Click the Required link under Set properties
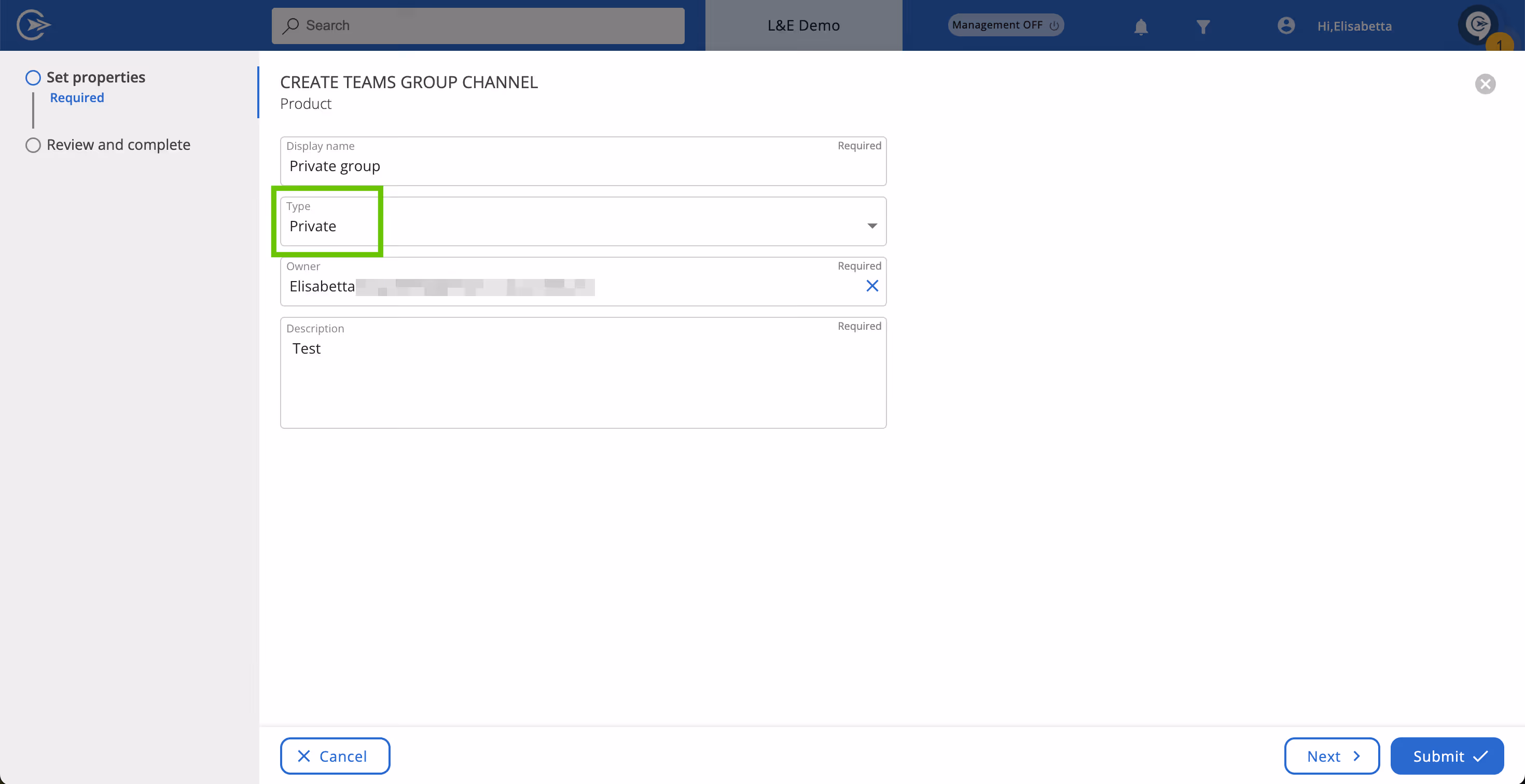The image size is (1525, 784). click(76, 97)
